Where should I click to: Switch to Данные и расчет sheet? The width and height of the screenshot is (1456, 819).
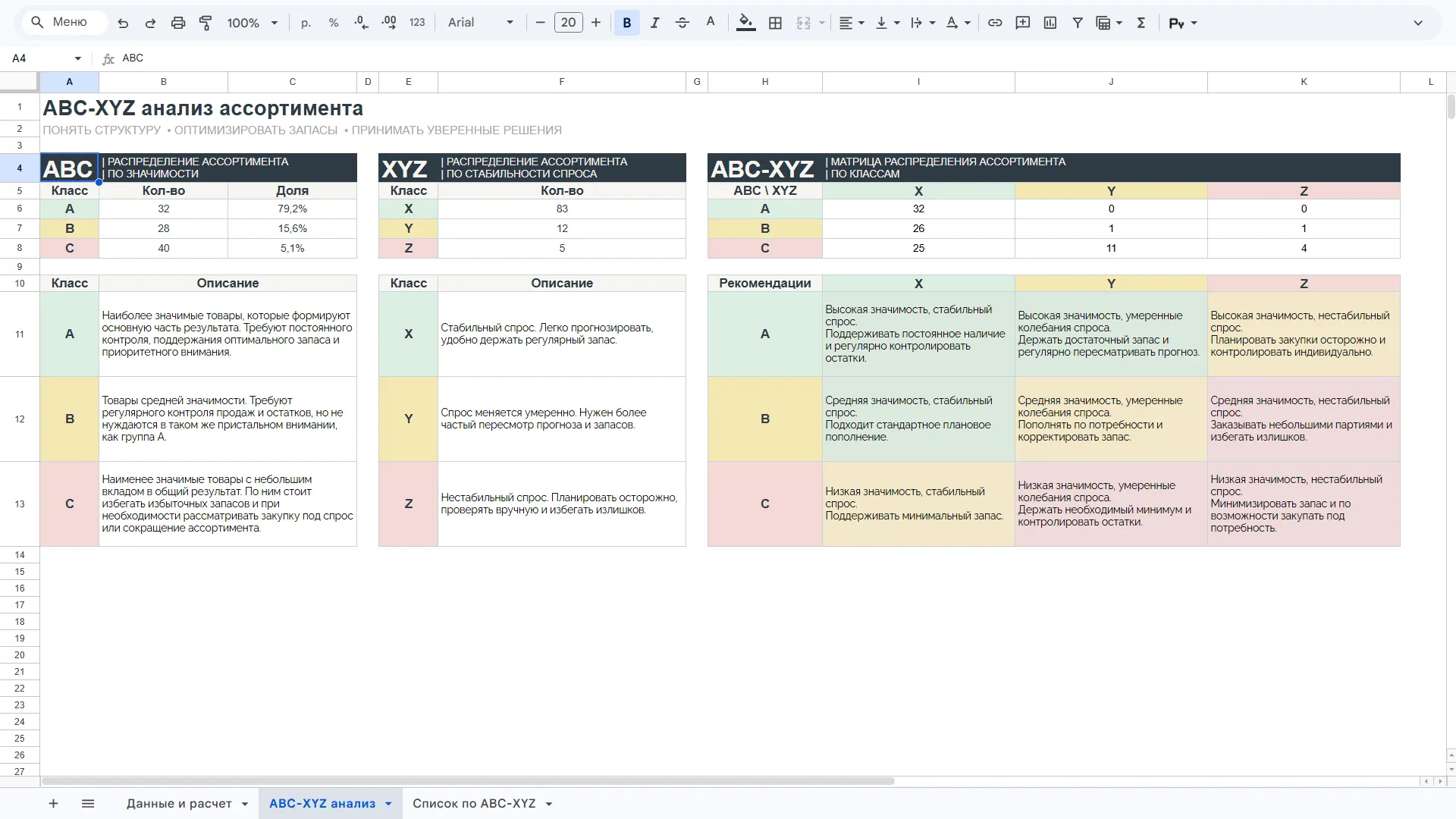pyautogui.click(x=179, y=803)
